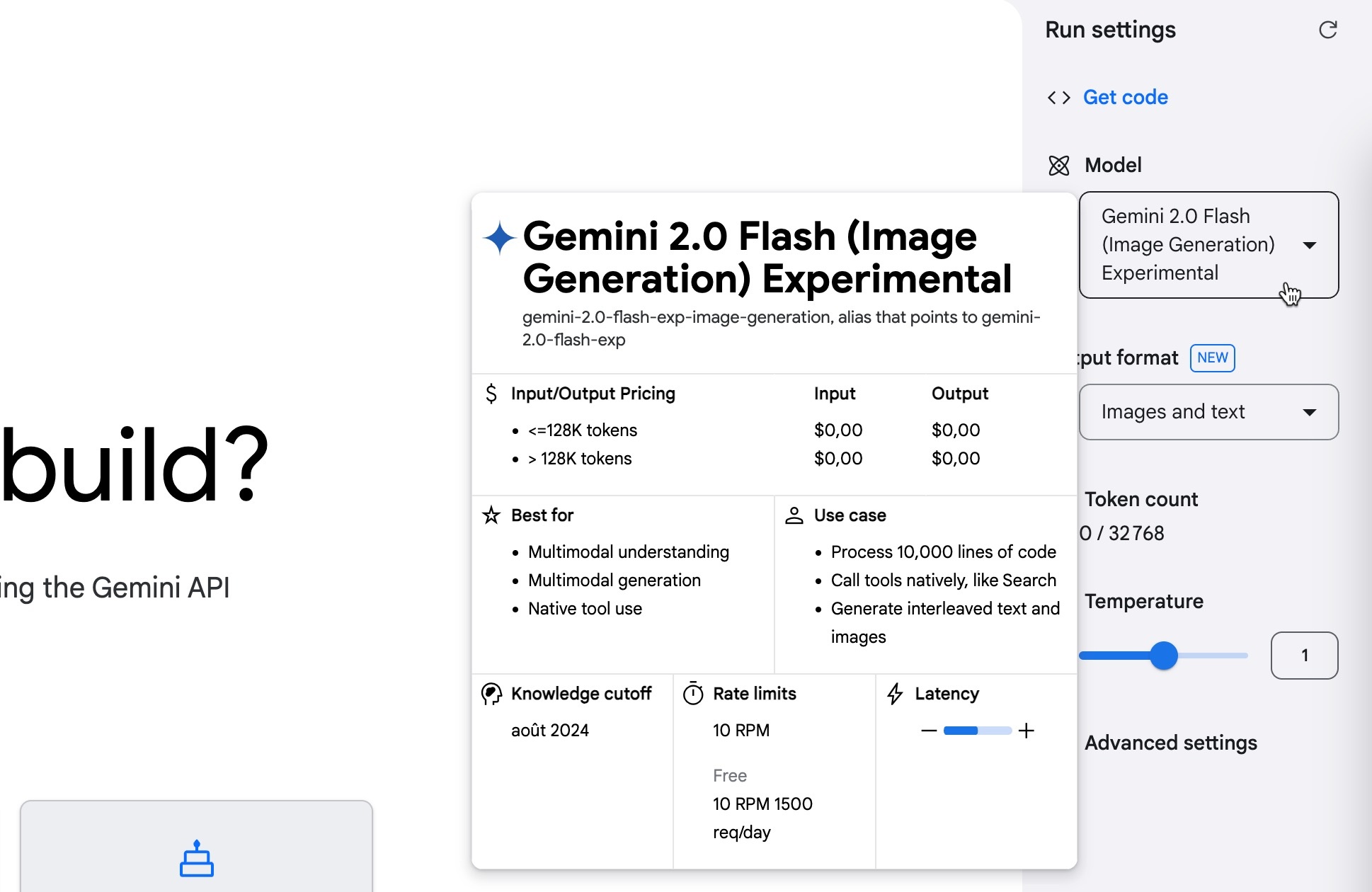Click the reset run settings icon
The image size is (1372, 892).
[x=1327, y=30]
